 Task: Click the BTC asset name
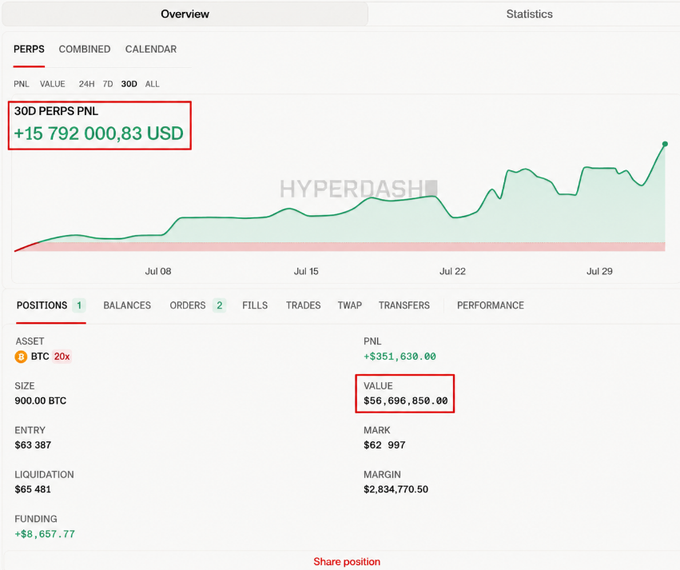click(x=40, y=357)
